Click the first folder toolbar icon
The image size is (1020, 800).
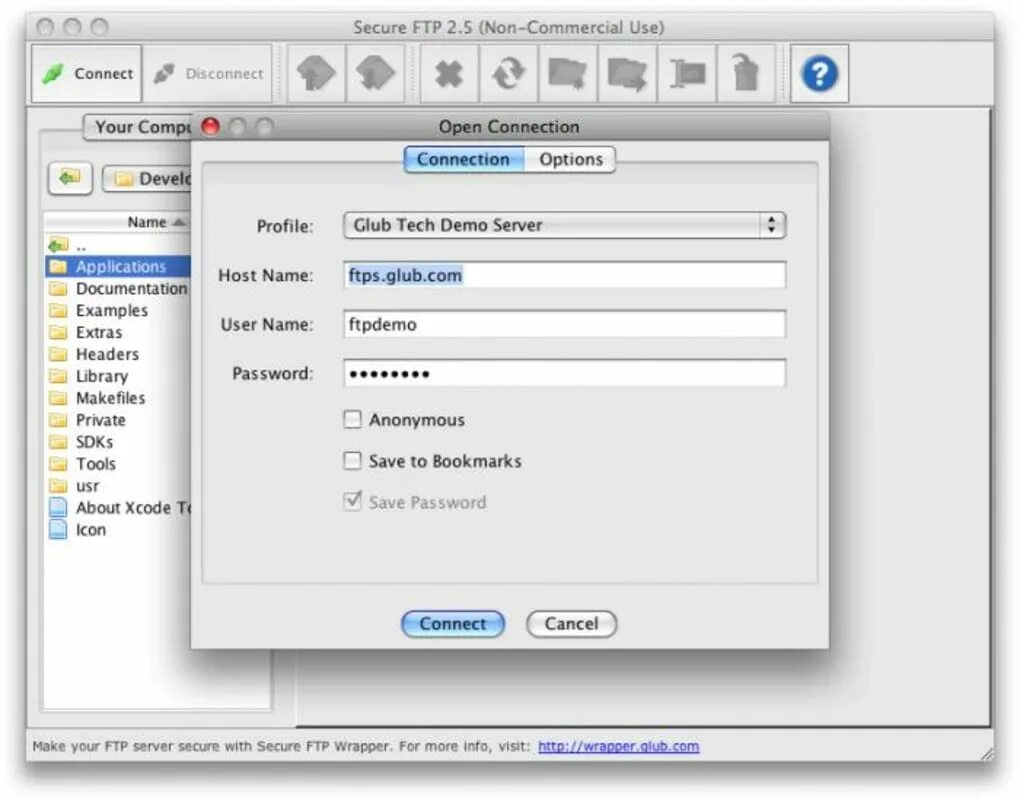567,73
